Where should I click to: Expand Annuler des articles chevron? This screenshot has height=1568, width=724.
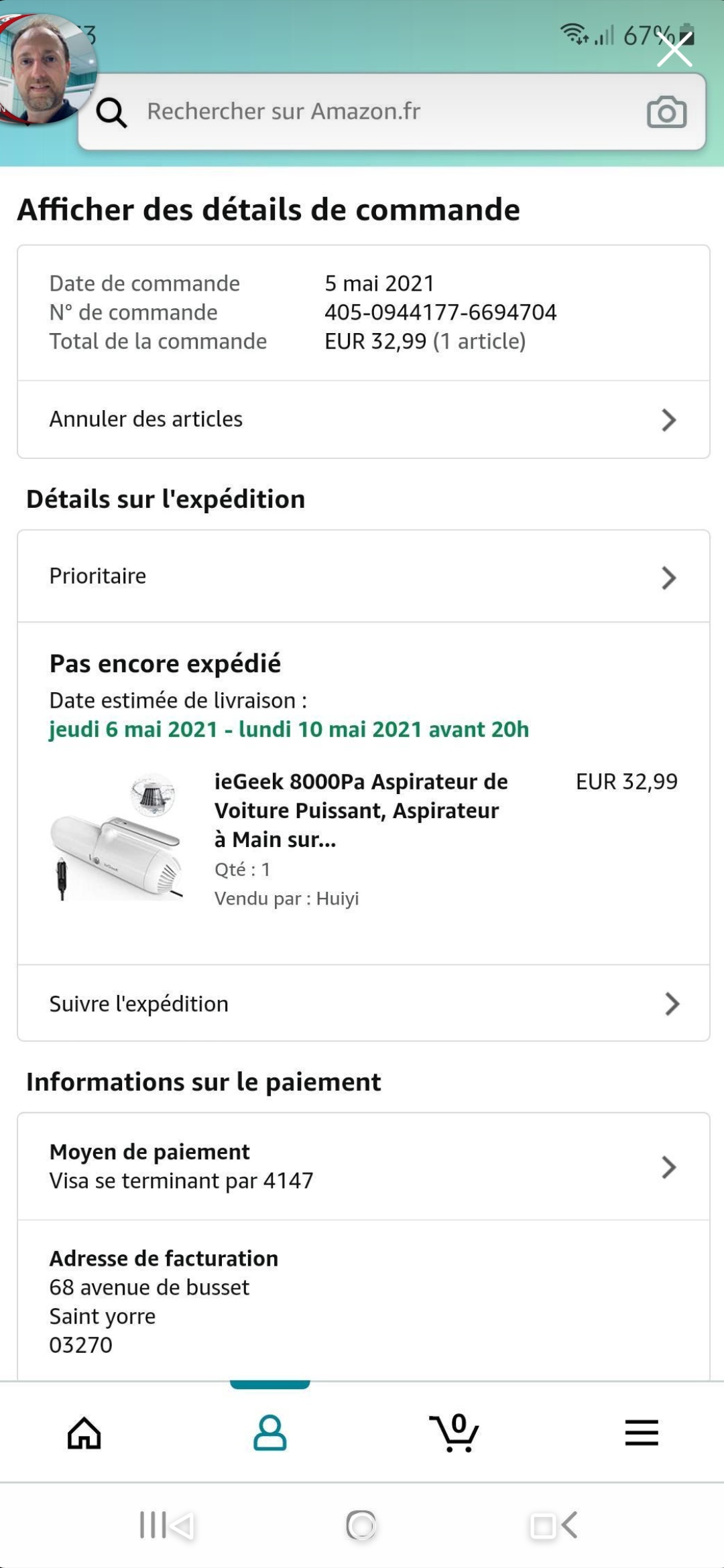tap(668, 420)
